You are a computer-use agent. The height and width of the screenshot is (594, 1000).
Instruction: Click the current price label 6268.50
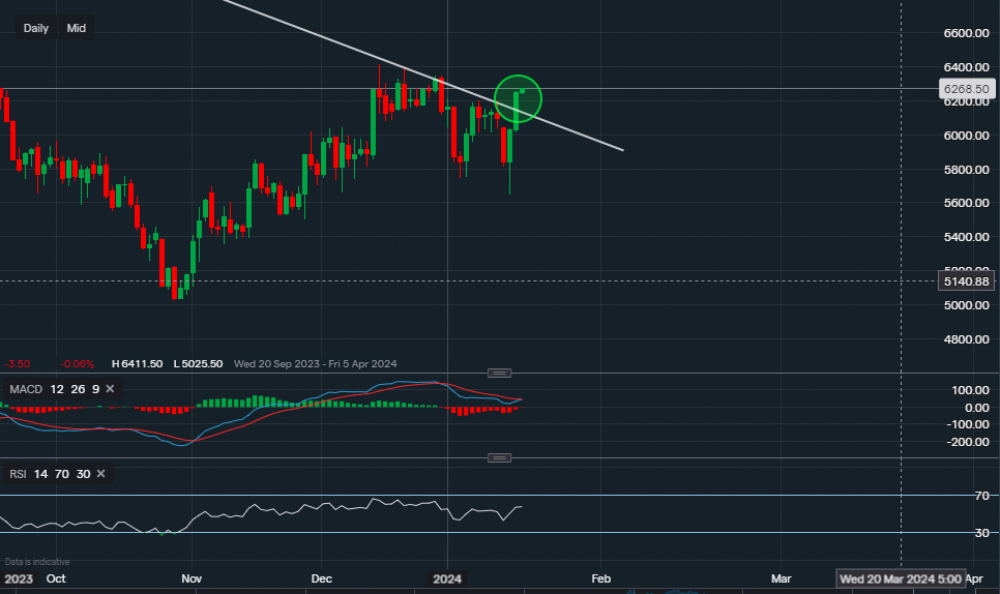click(967, 89)
